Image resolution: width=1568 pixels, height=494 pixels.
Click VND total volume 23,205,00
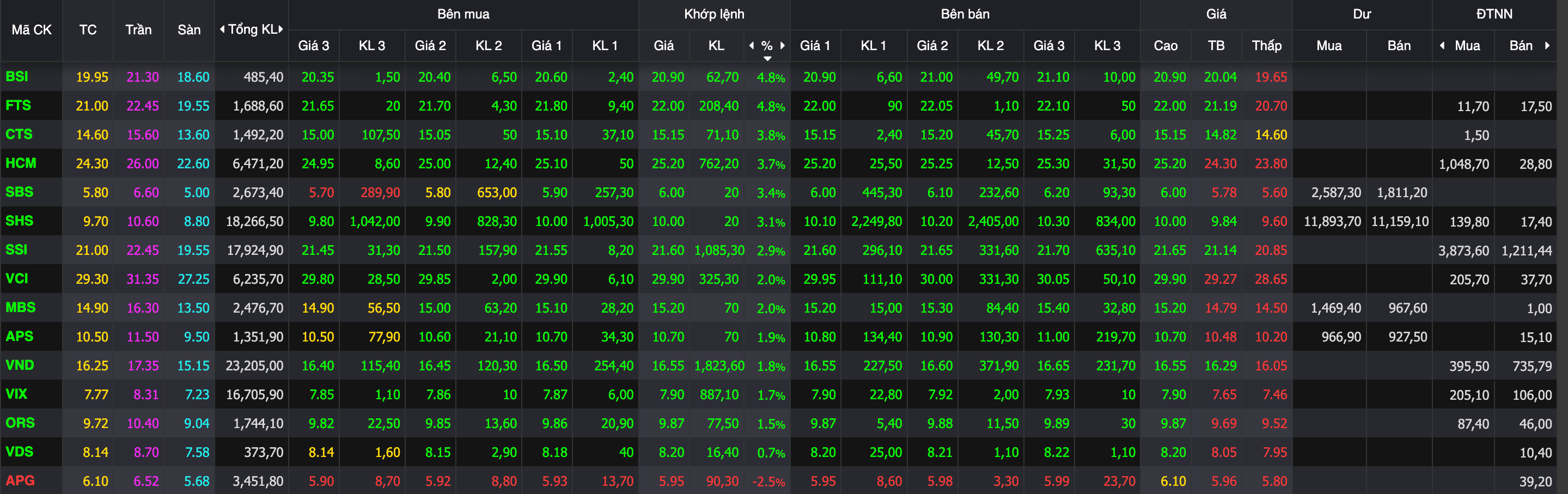[x=254, y=365]
